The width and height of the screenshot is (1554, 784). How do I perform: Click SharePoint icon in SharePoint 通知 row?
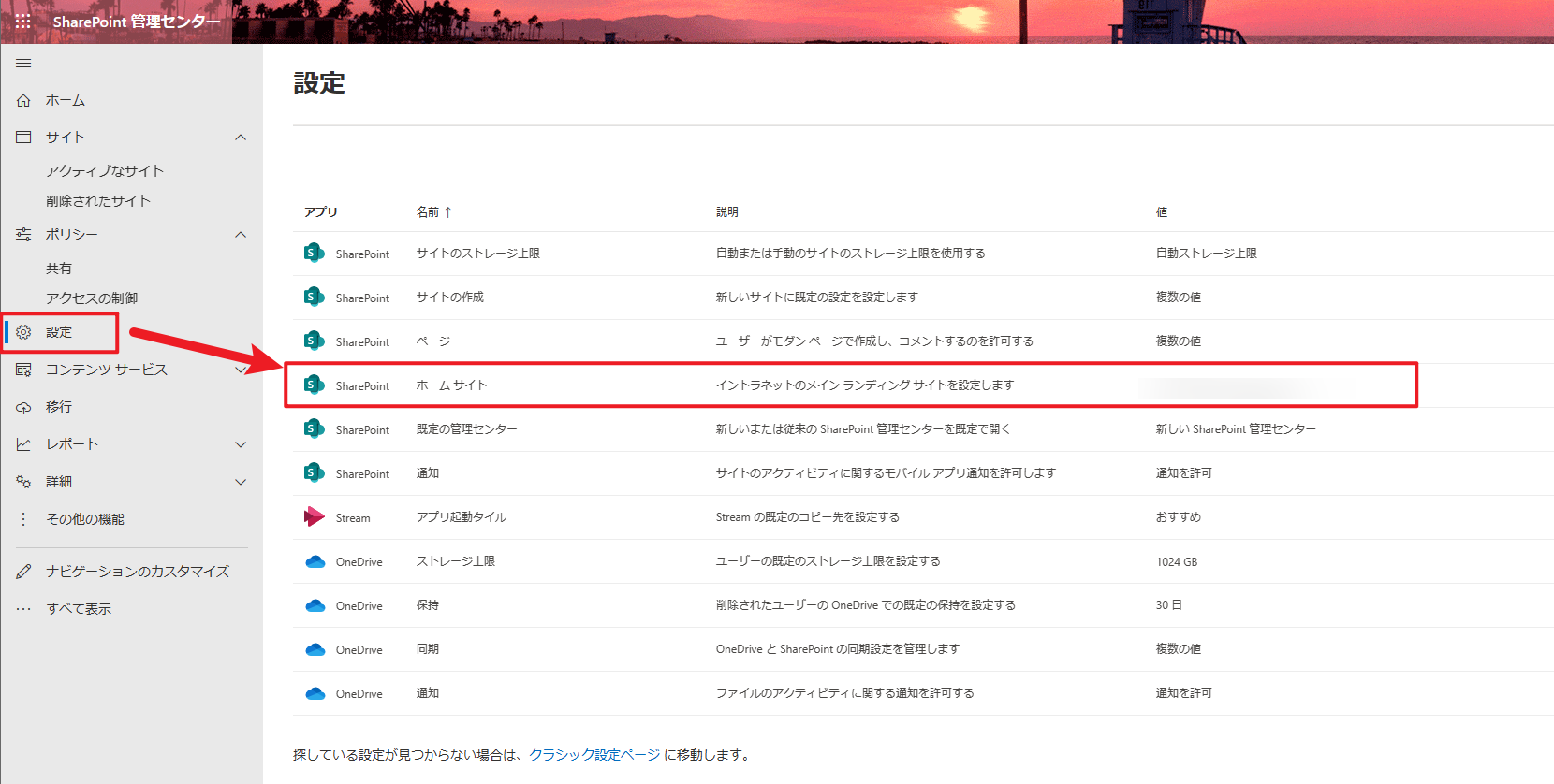[x=315, y=472]
